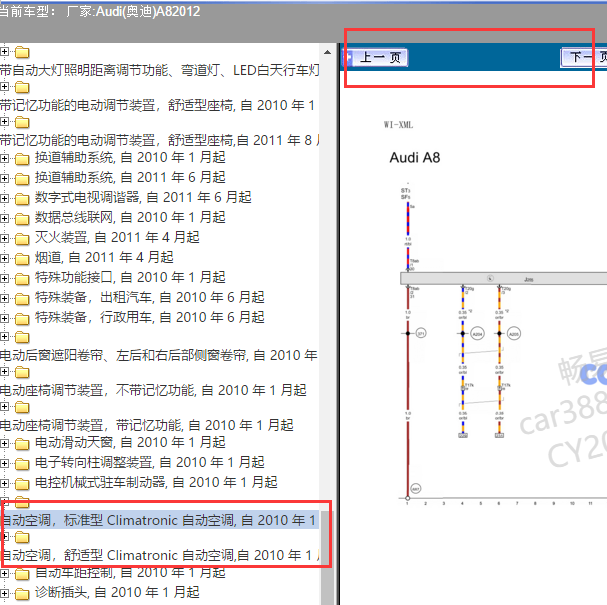Expand the 灭火装置 tree node

pyautogui.click(x=4, y=239)
